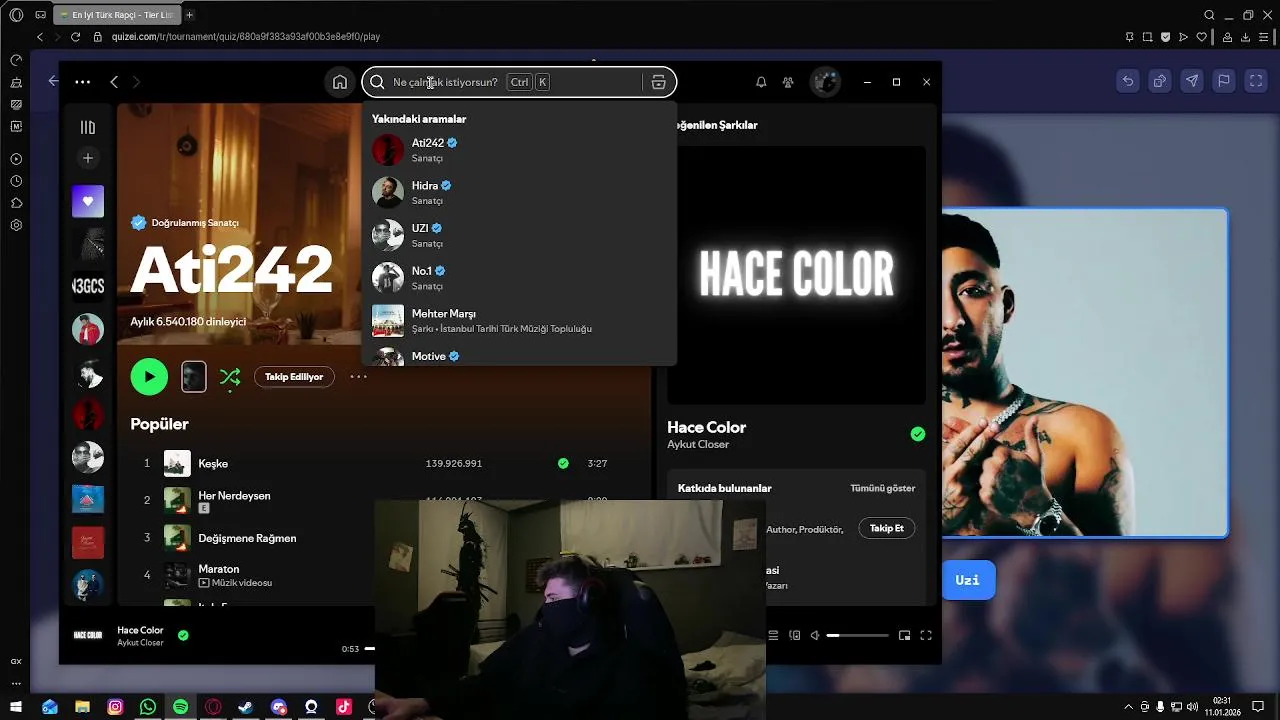Select UZI from recent searches
1280x720 pixels.
click(x=519, y=235)
